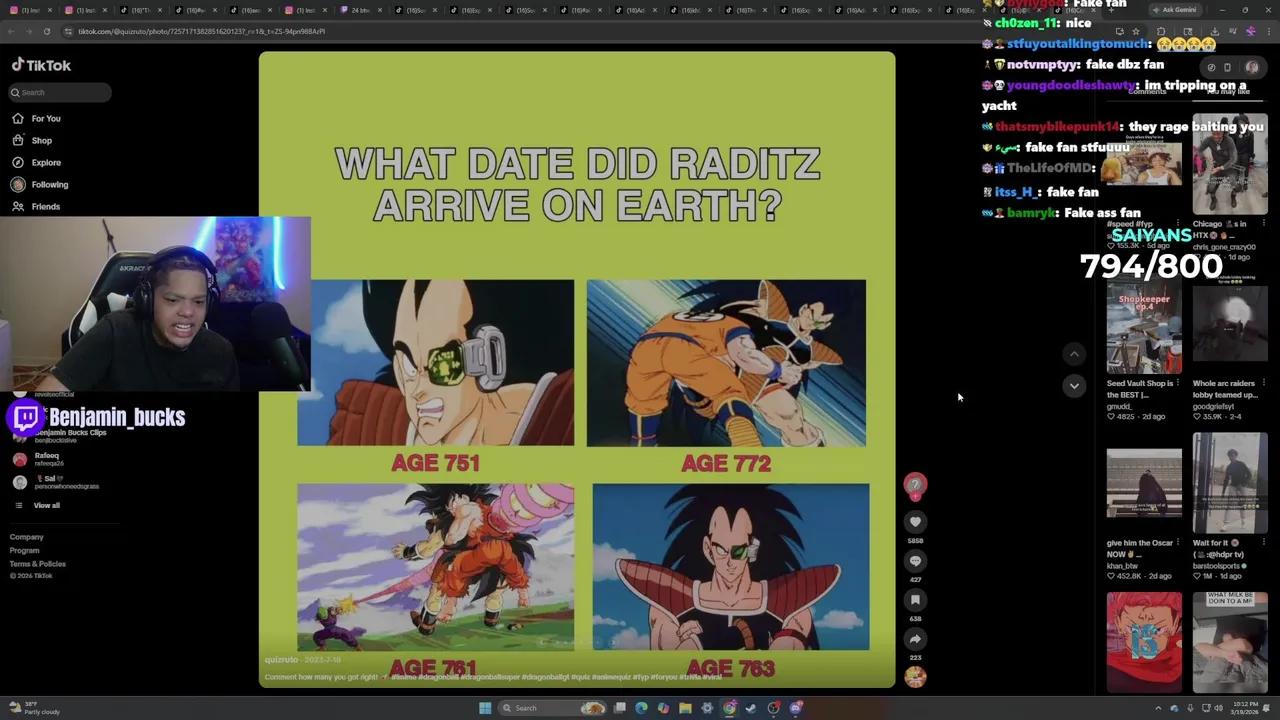Viewport: 1280px width, 720px height.
Task: Open Chrome three-dot menu
Action: tap(1267, 31)
